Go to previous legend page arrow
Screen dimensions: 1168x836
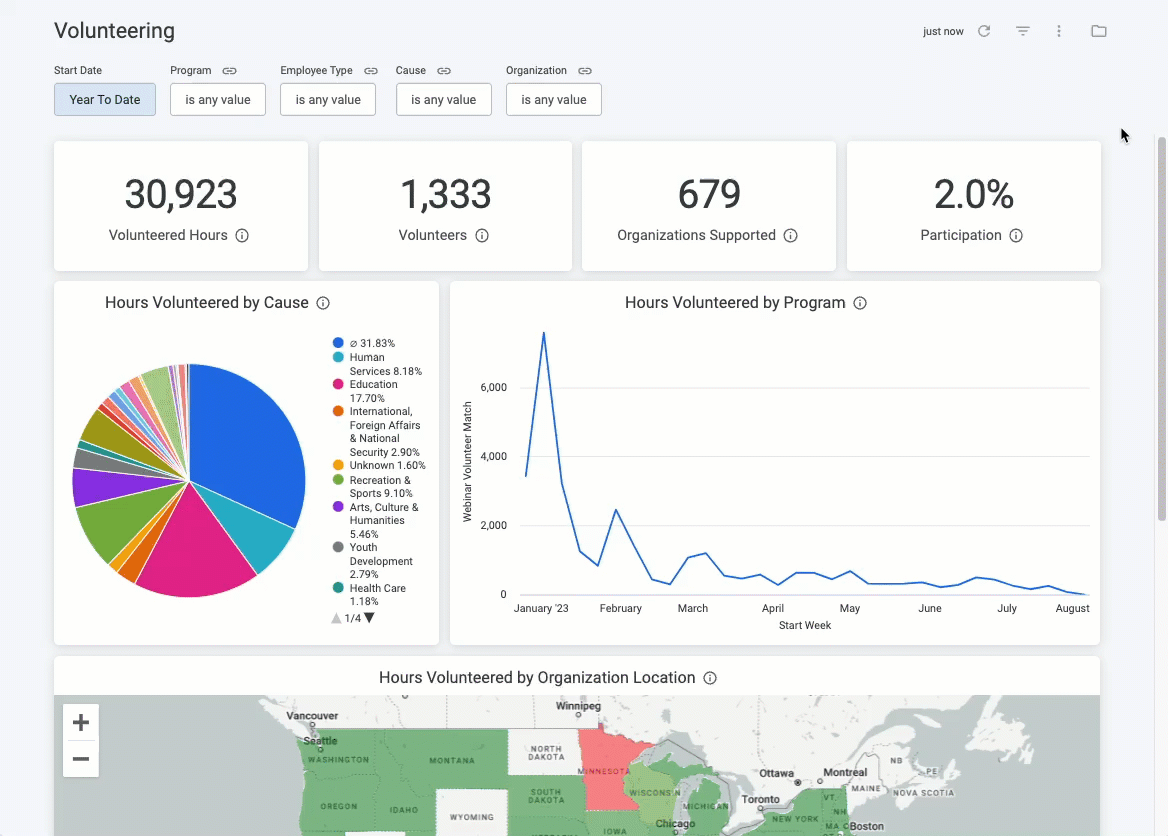coord(336,618)
